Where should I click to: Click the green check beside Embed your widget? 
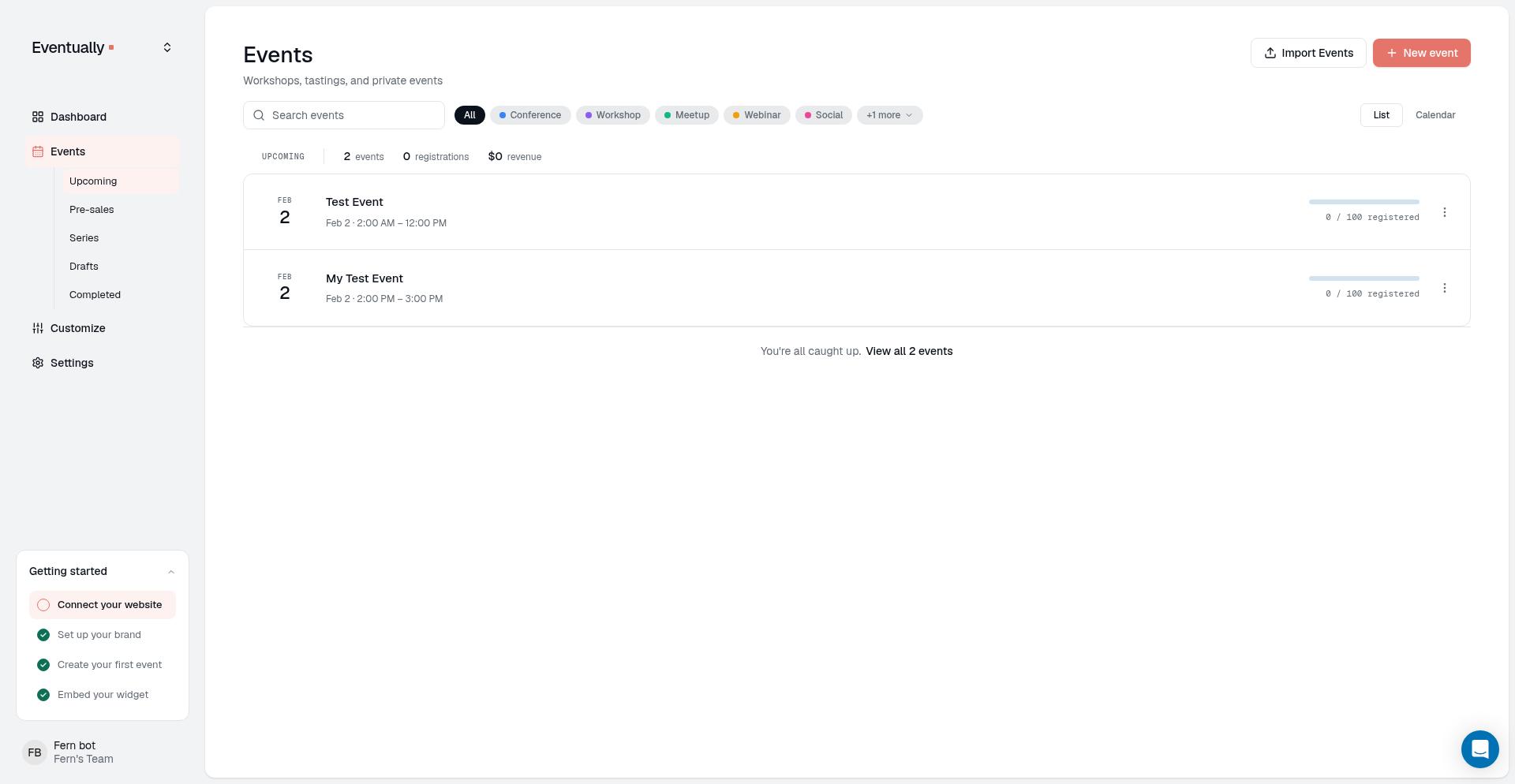pyautogui.click(x=43, y=695)
